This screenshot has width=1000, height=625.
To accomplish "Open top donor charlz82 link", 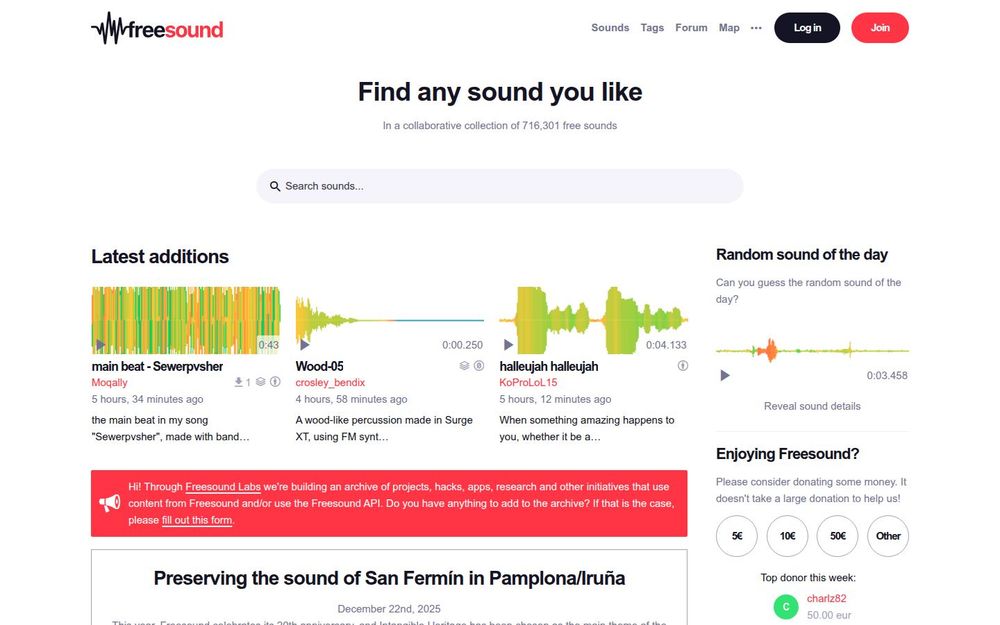I will (827, 598).
